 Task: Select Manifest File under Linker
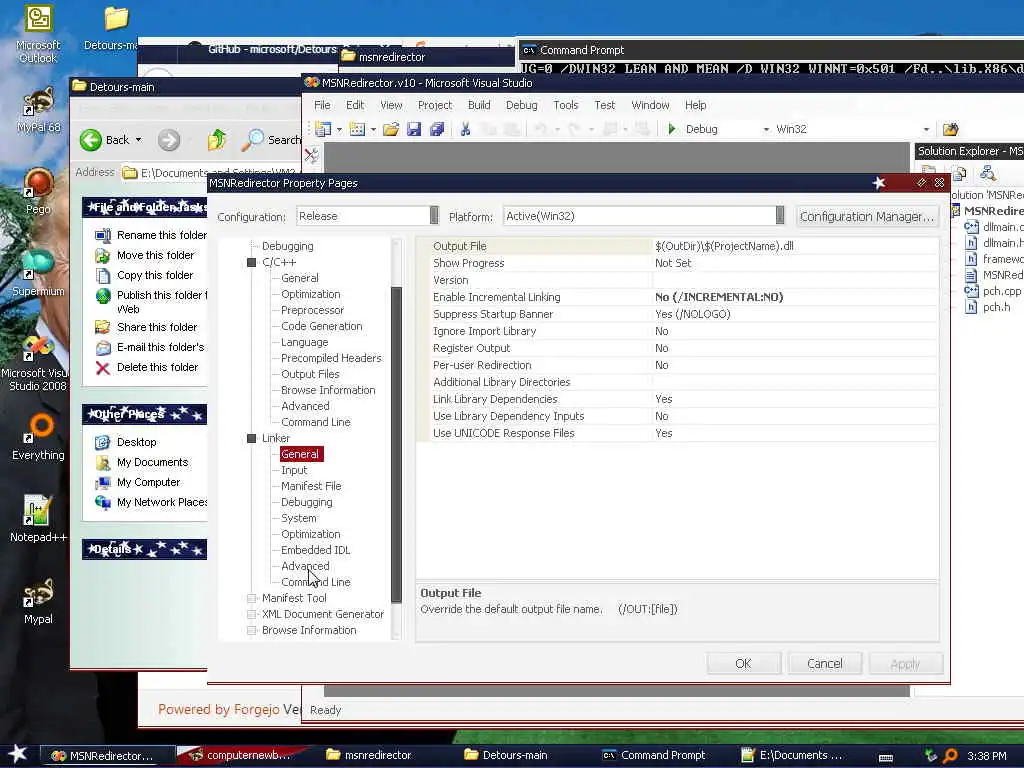point(311,487)
